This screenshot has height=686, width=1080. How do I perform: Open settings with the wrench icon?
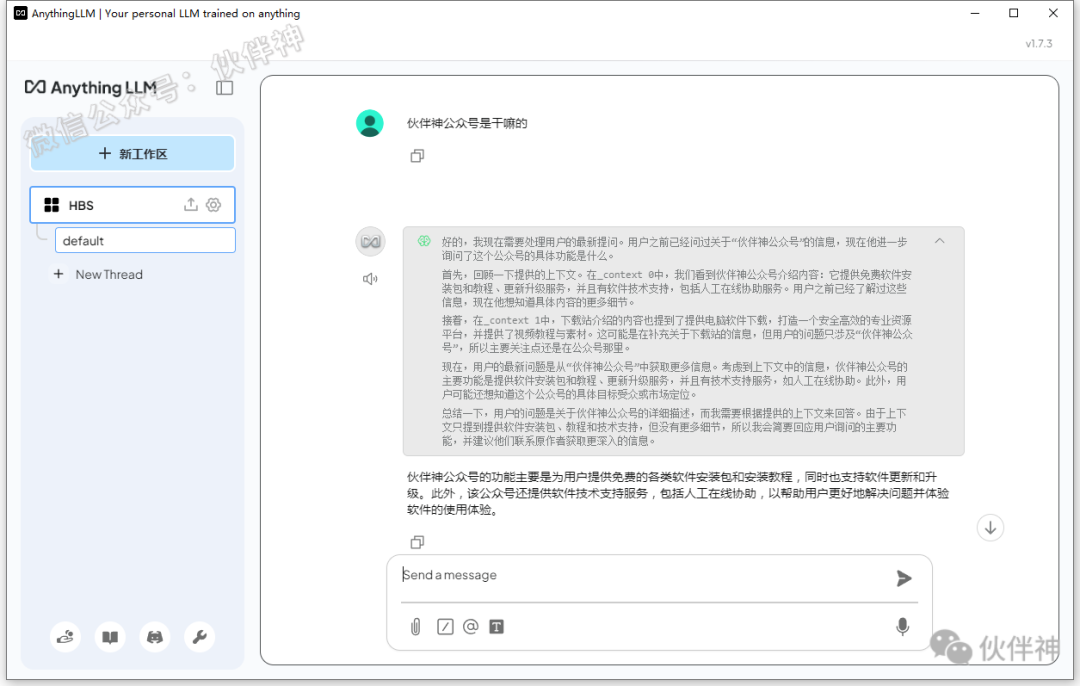pos(200,637)
